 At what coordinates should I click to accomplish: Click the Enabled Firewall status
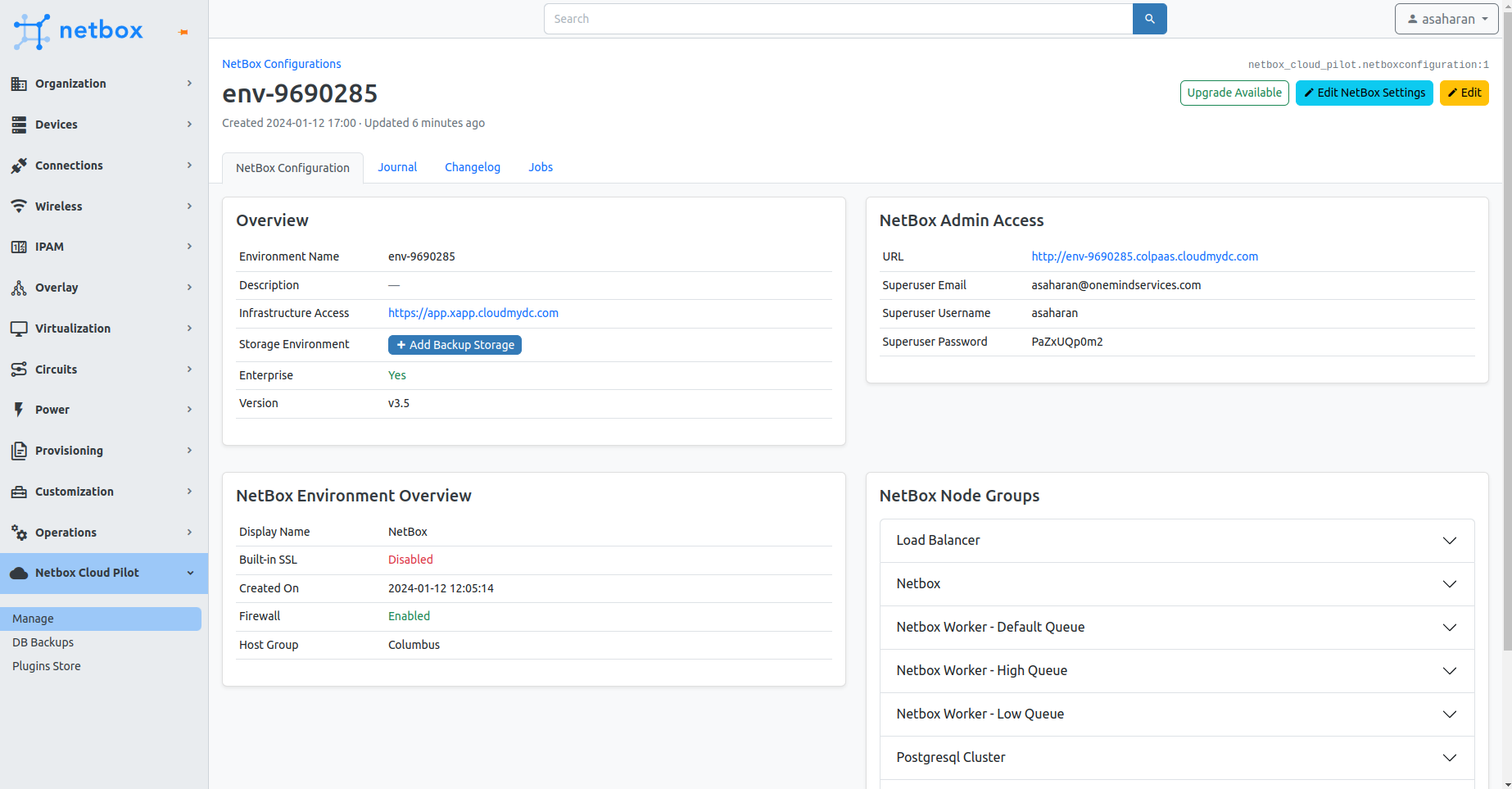point(409,616)
